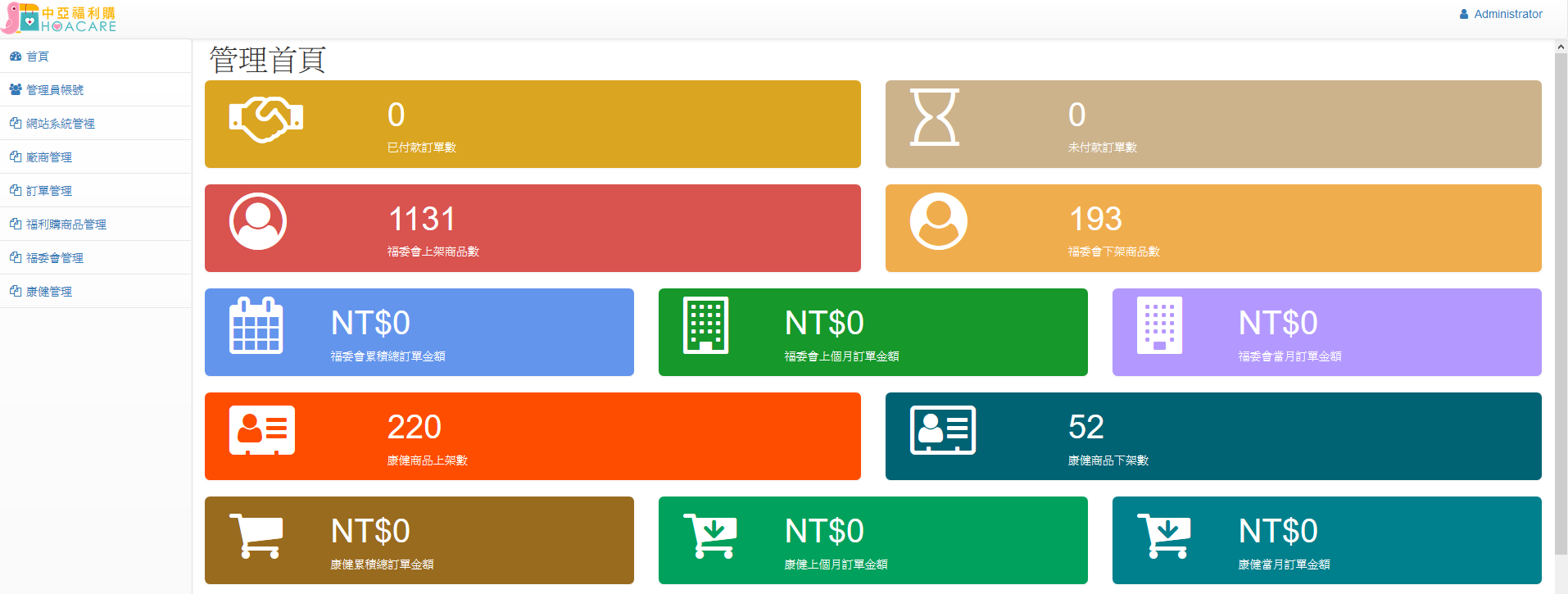Click the 193 value
1568x594 pixels.
coord(1095,219)
